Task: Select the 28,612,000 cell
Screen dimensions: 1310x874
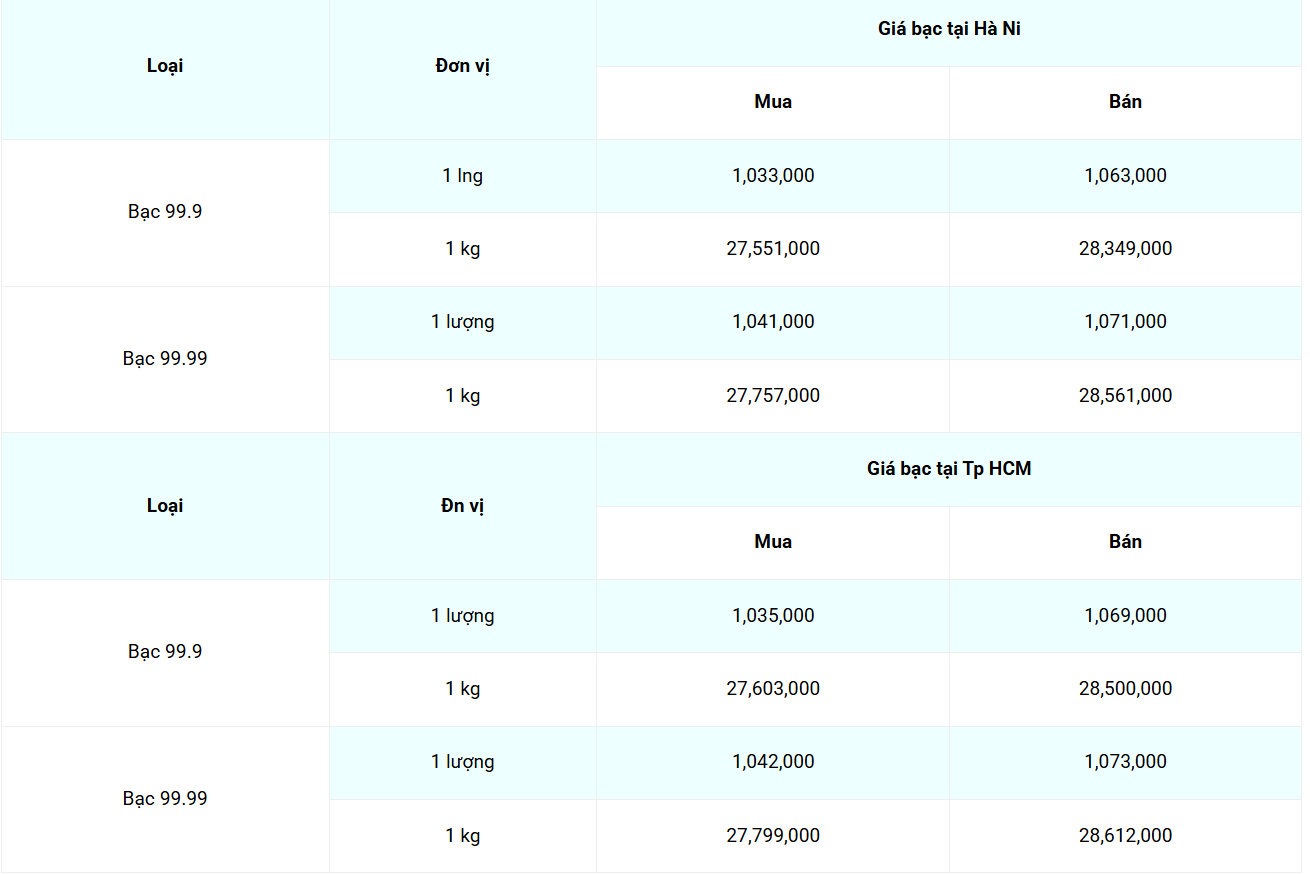Action: point(1125,836)
